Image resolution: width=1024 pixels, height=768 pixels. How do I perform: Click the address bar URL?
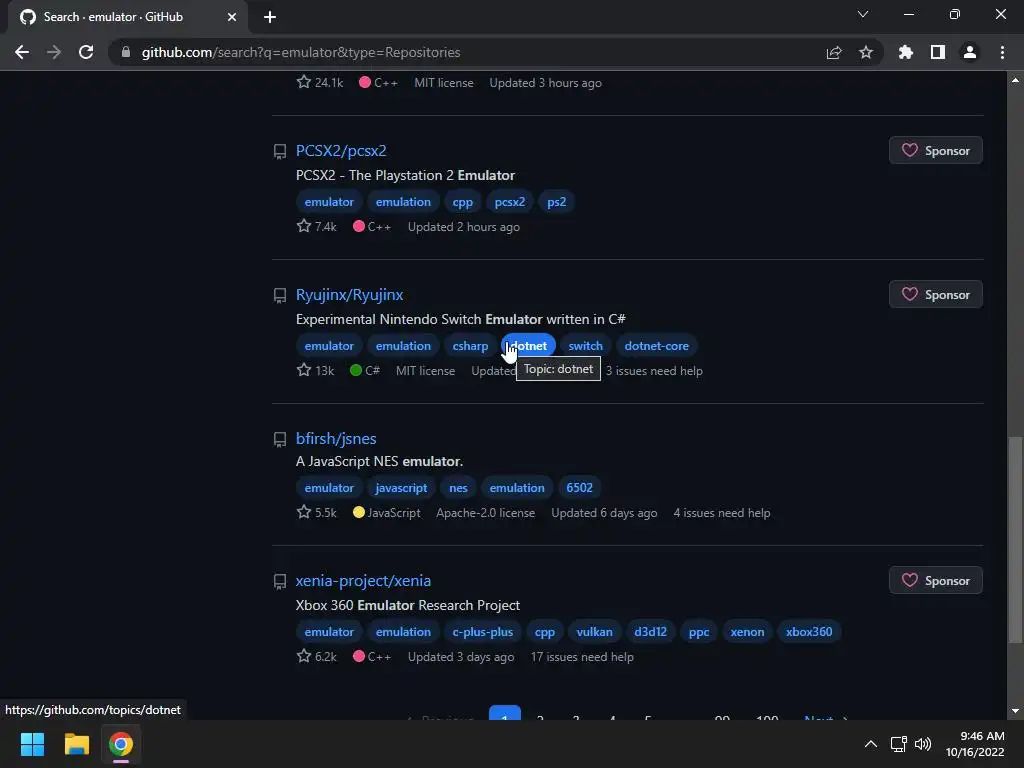point(300,52)
